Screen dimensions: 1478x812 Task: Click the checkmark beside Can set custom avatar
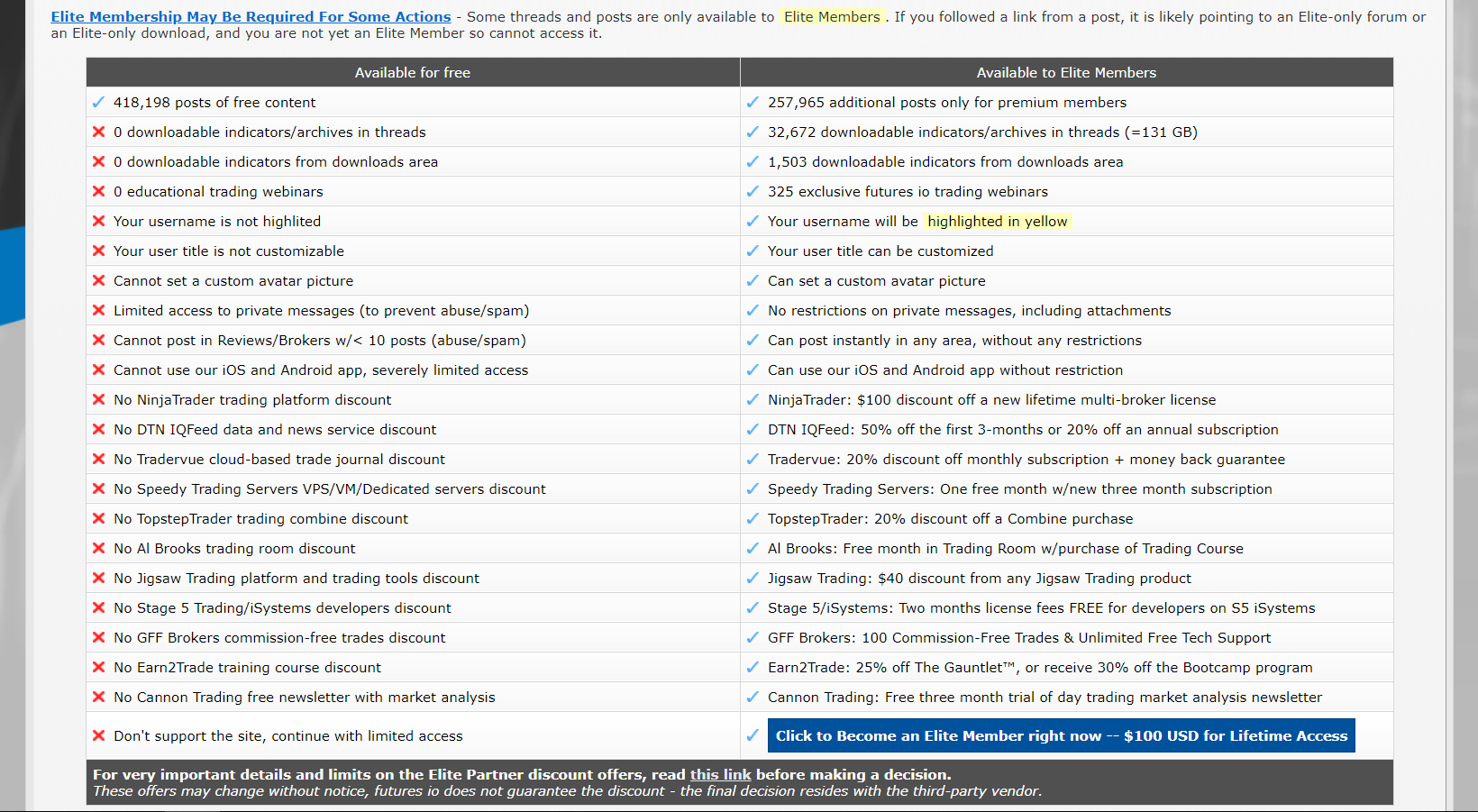pyautogui.click(x=753, y=280)
